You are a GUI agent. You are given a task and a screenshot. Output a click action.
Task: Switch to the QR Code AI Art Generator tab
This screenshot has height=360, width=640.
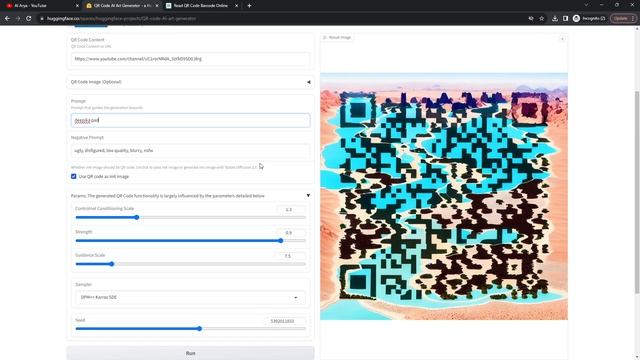[122, 6]
